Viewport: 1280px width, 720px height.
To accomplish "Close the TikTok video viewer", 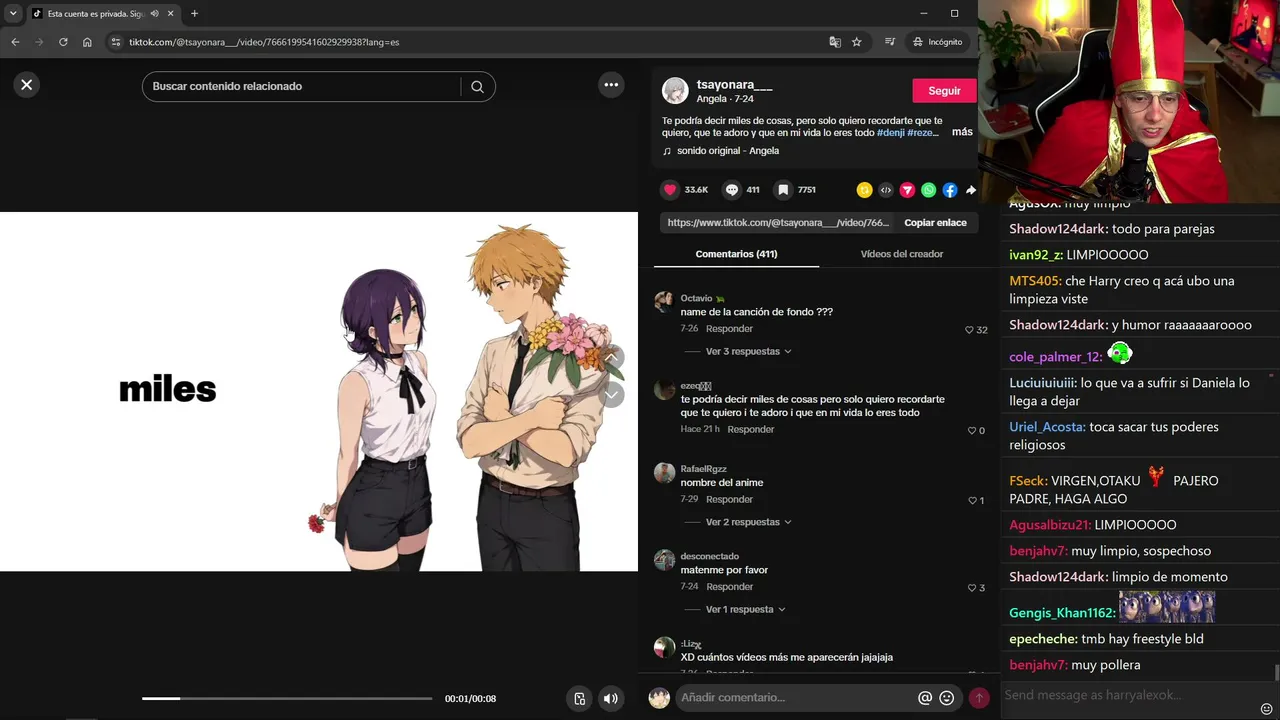I will (27, 85).
